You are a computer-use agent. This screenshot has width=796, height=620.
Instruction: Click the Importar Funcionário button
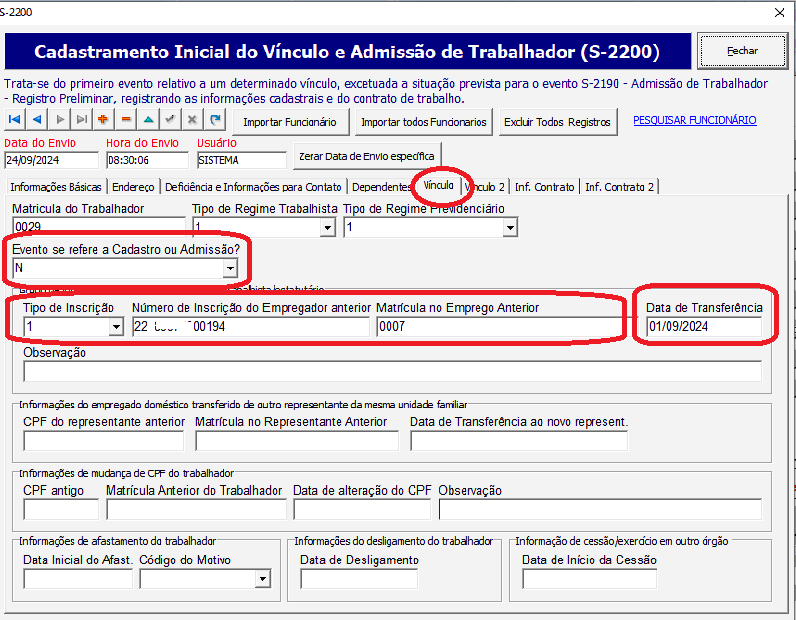coord(290,122)
